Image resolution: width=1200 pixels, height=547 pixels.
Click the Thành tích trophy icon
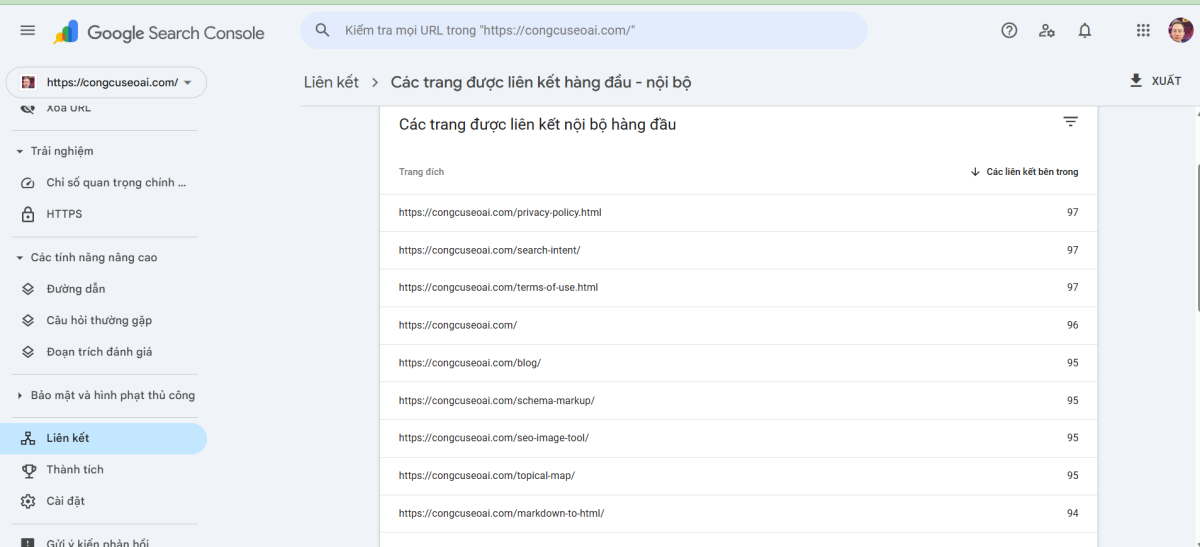click(28, 470)
